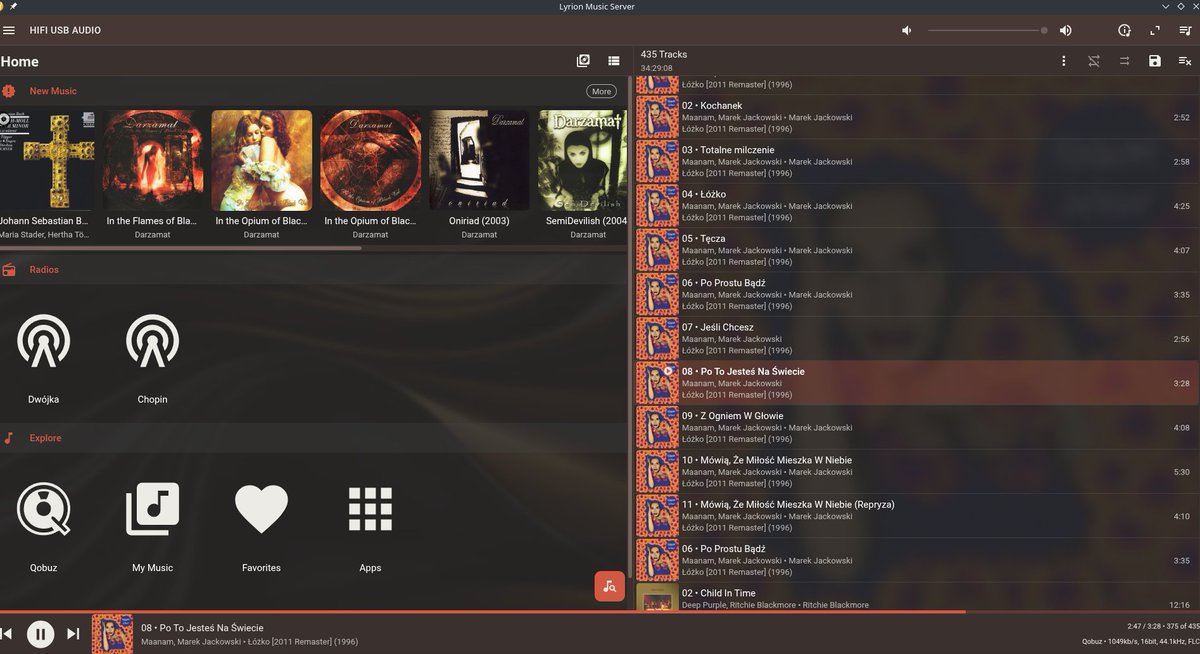Click song title in bottom now-playing bar
Image resolution: width=1200 pixels, height=654 pixels.
(x=202, y=627)
